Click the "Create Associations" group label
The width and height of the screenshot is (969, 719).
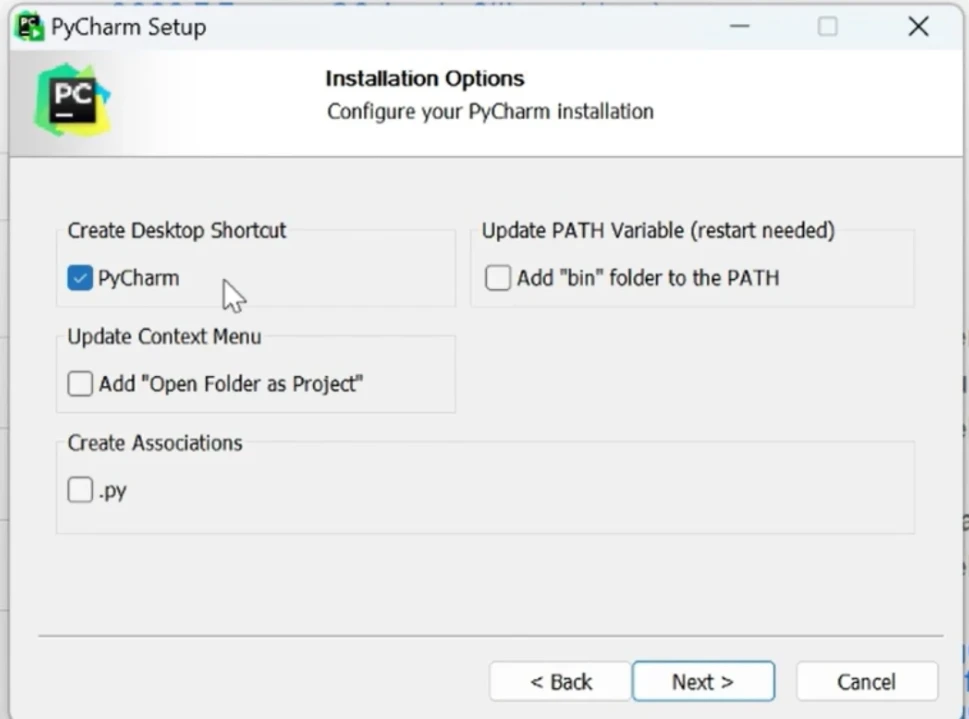[x=155, y=443]
